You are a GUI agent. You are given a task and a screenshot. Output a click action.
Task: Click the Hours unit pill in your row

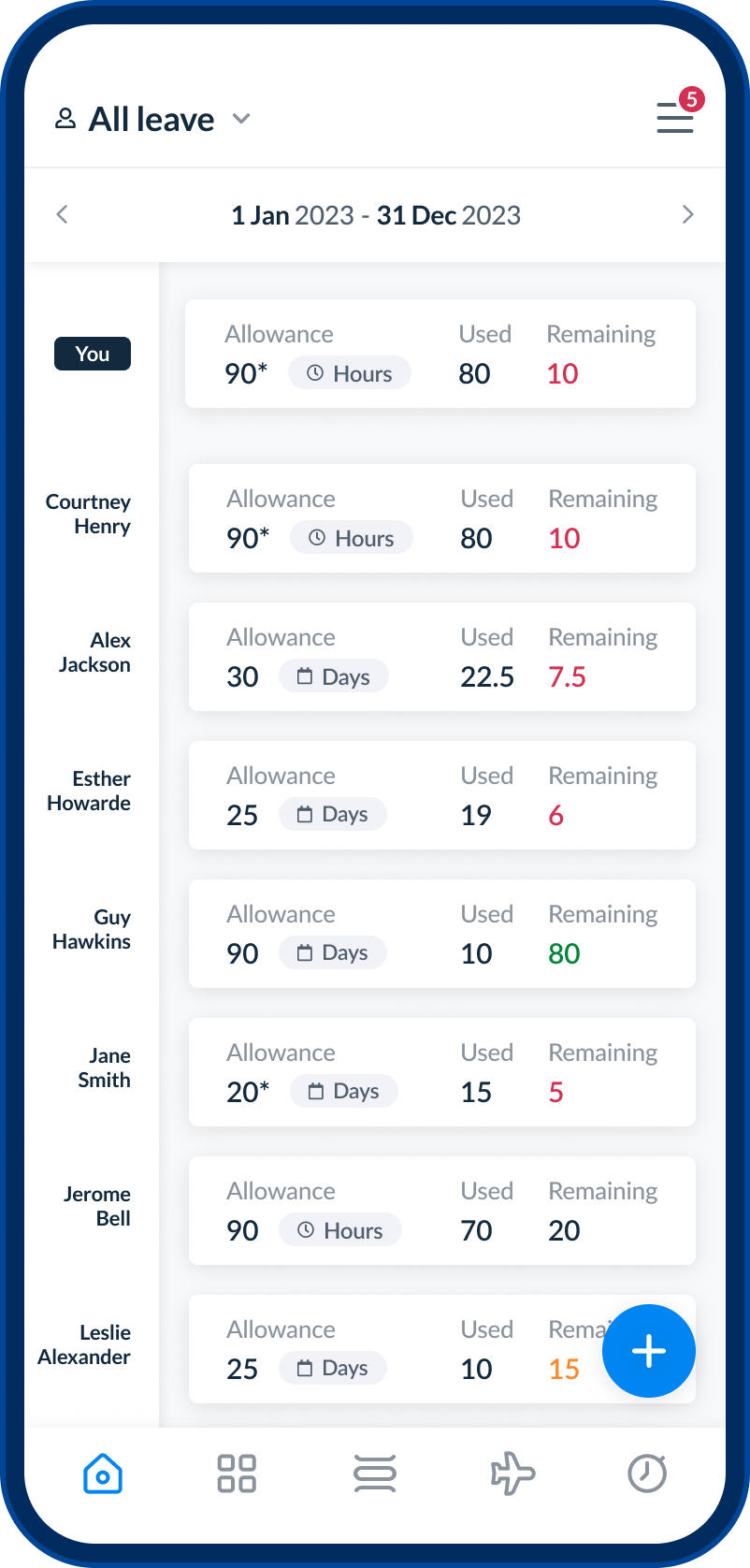pos(350,373)
